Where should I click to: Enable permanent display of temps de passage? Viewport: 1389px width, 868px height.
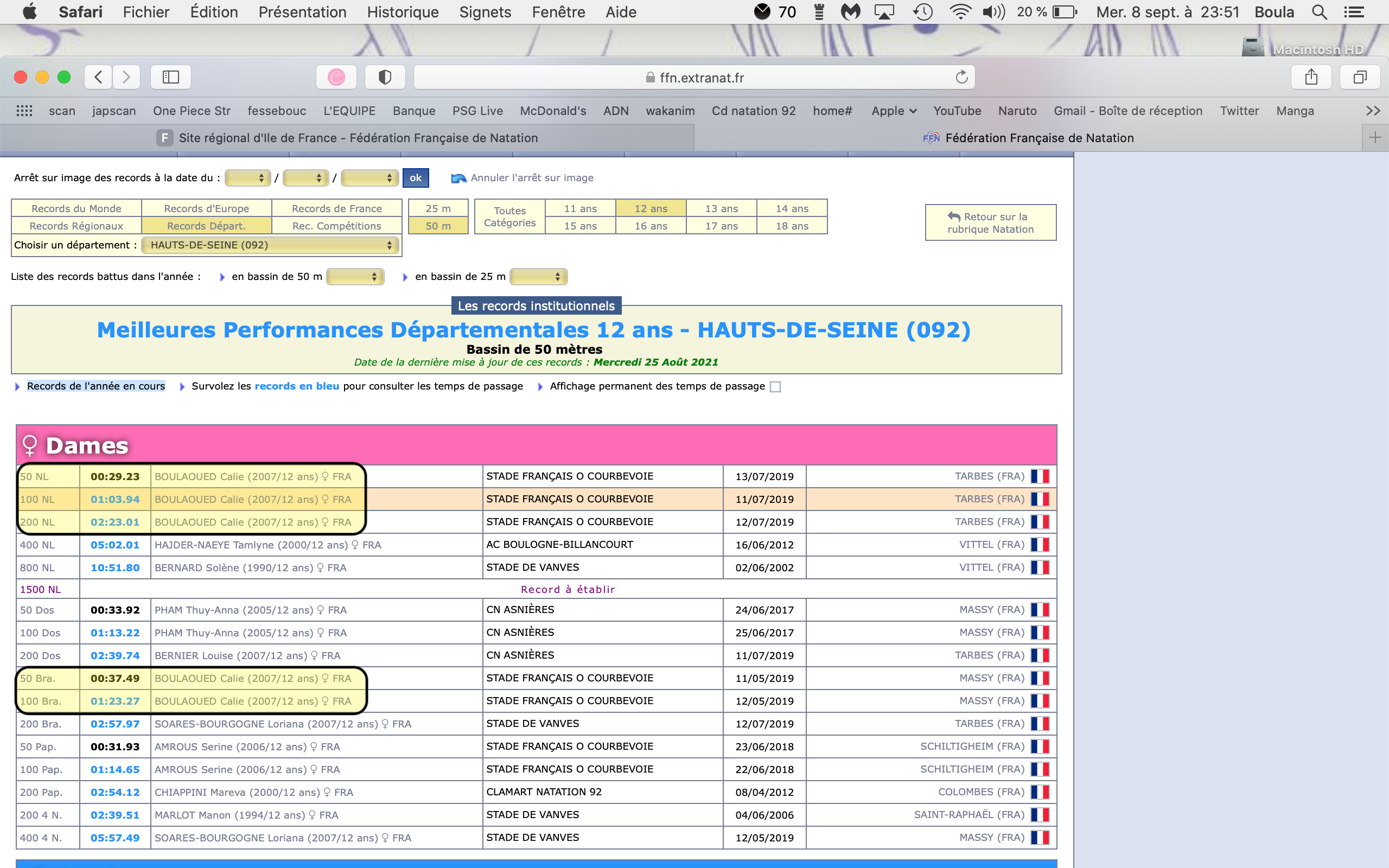click(775, 387)
